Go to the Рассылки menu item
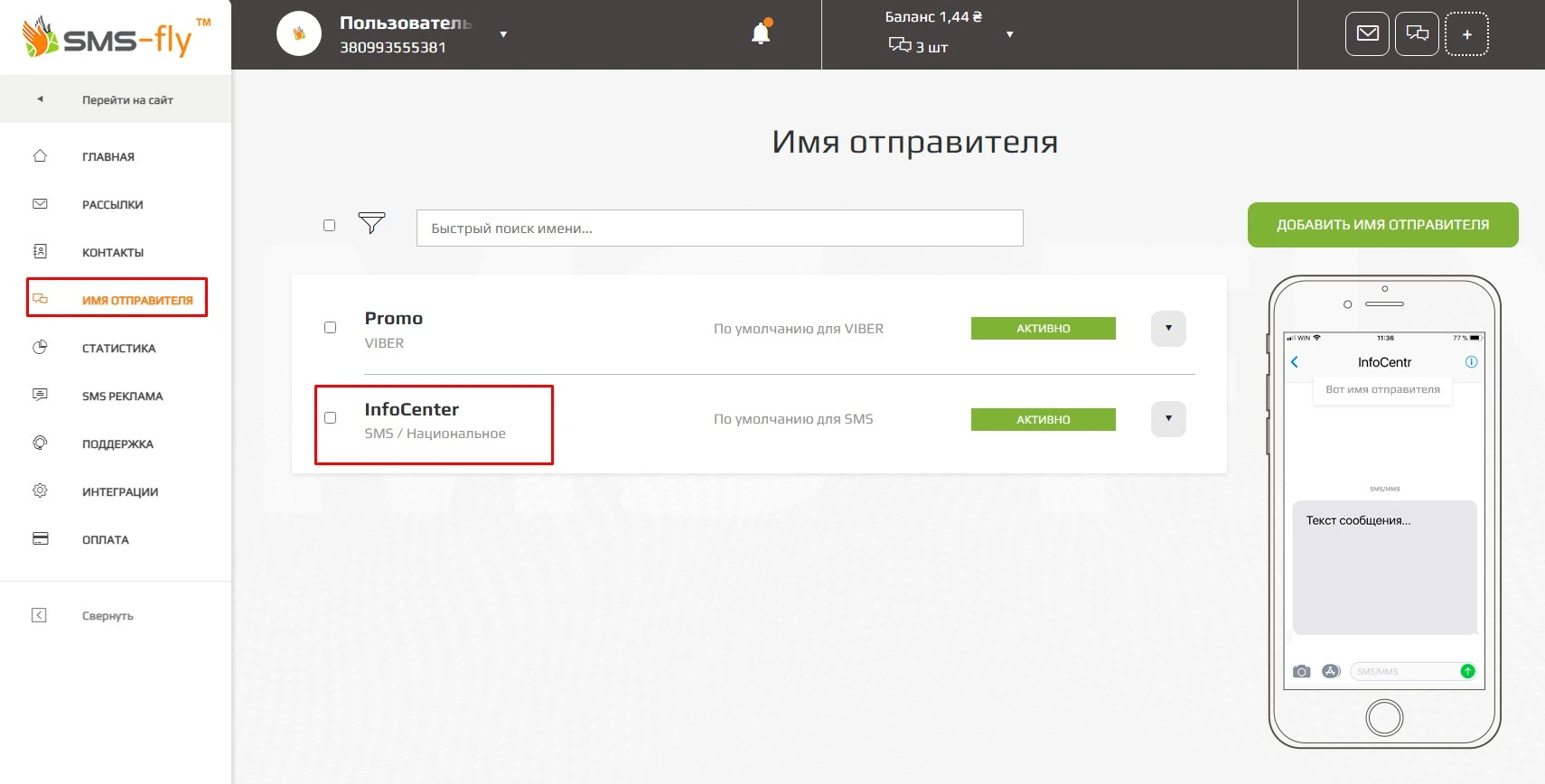Screen dimensions: 1545x784 [x=112, y=205]
